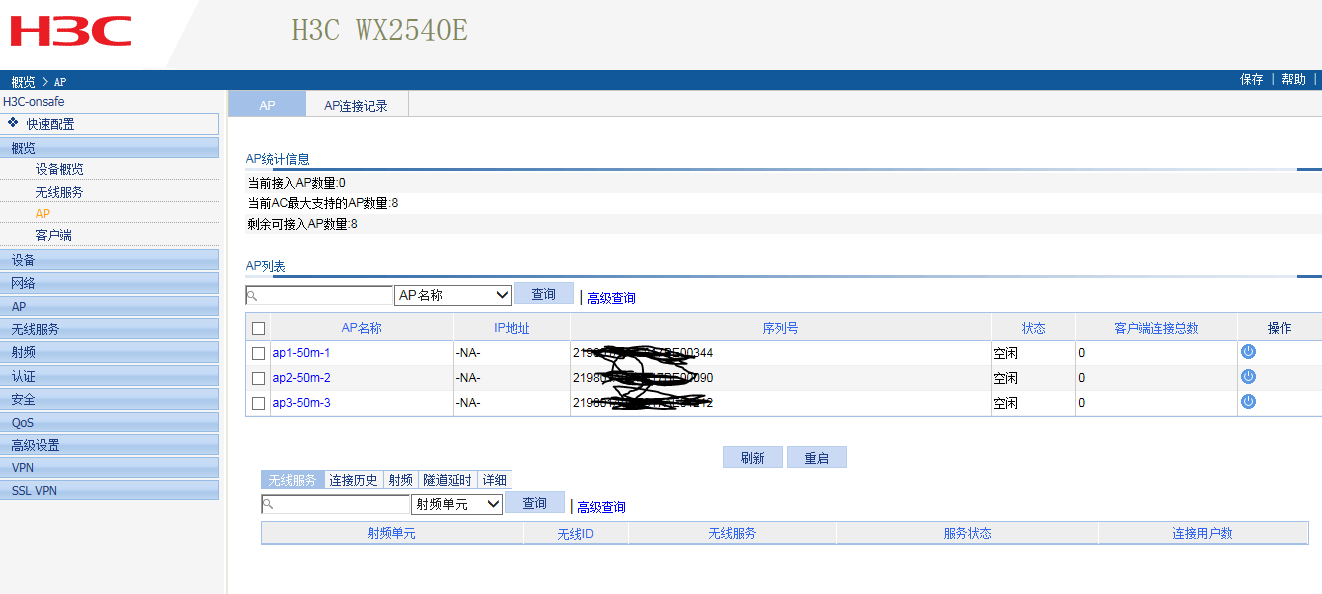Screen dimensions: 1322x594
Task: Select the 连接历史 detail tab
Action: [x=354, y=480]
